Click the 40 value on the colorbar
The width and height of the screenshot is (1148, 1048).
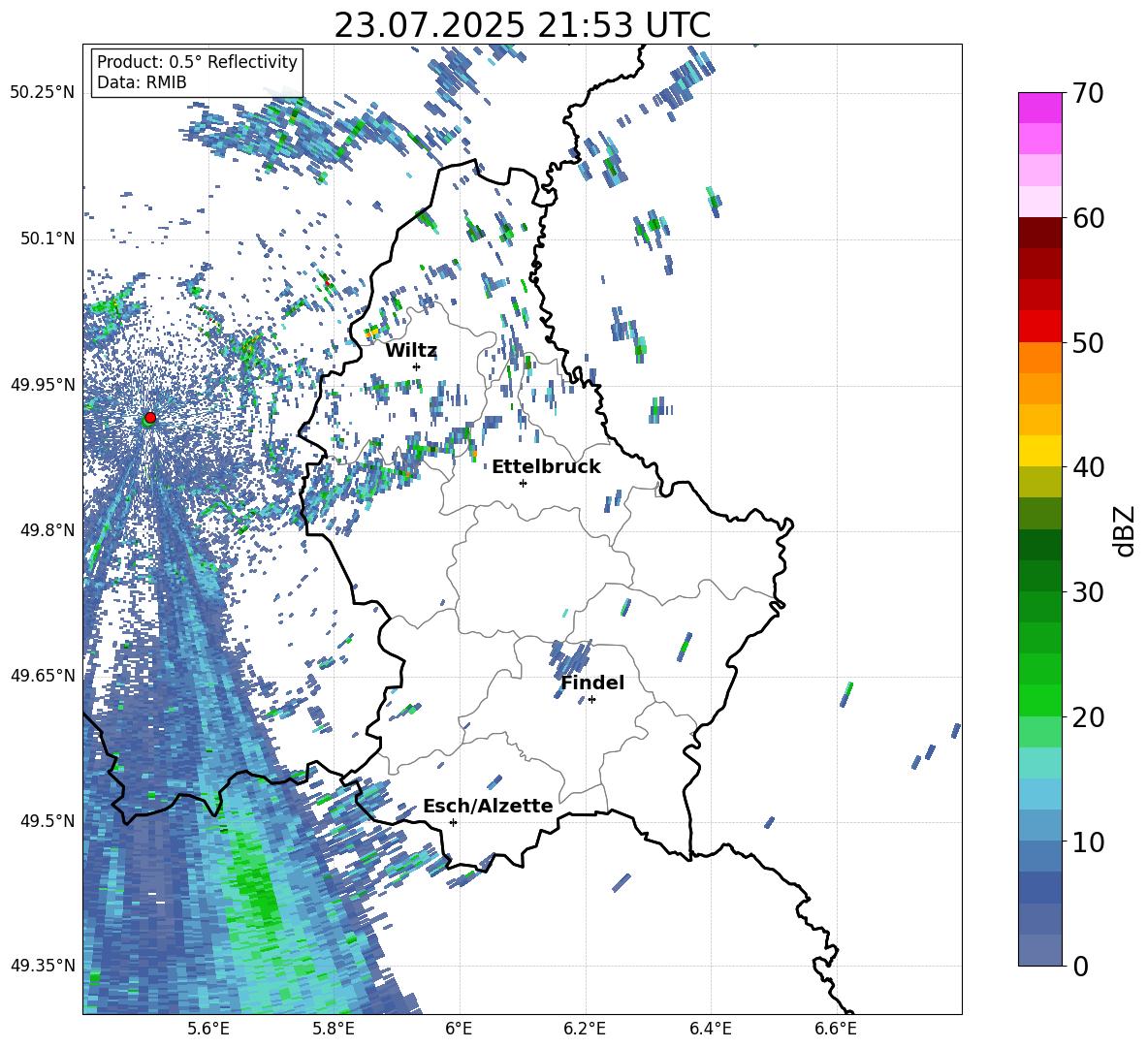click(1088, 467)
